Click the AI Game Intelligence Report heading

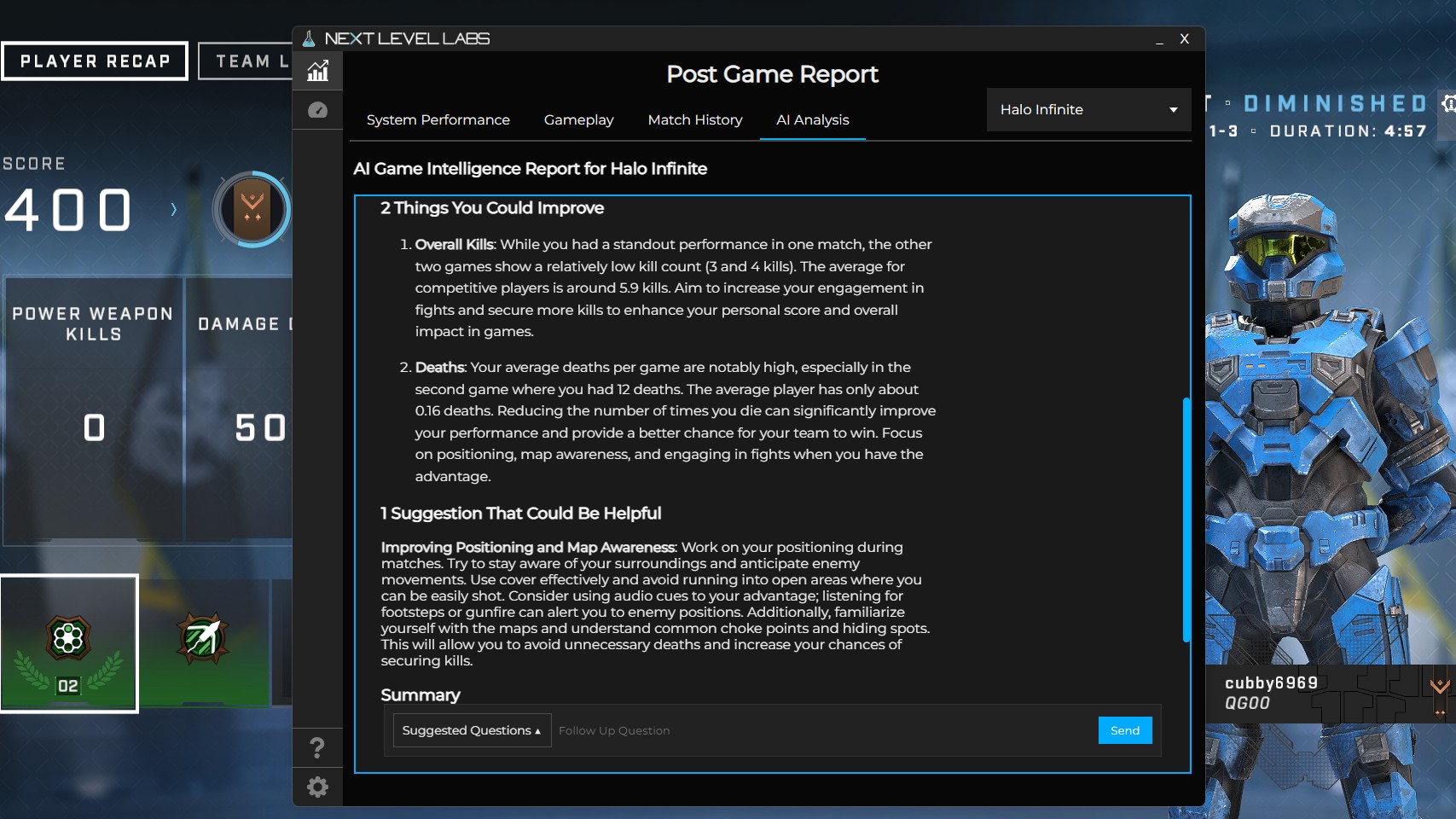click(x=530, y=168)
